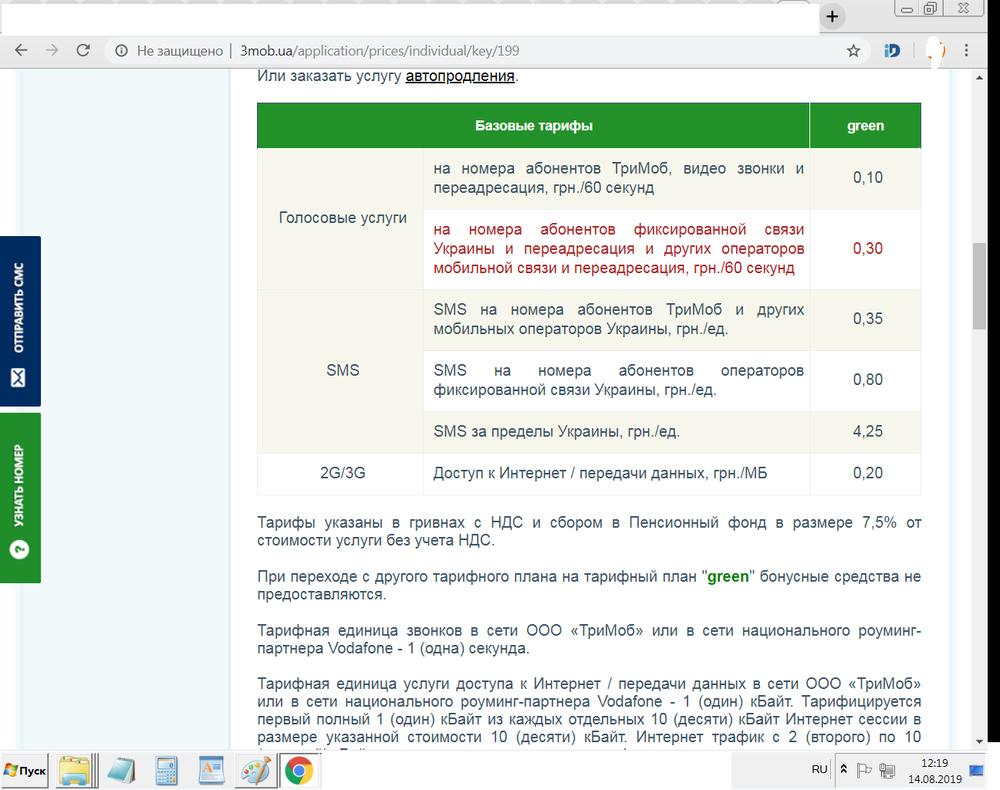Click the SMS за пределы Украины row
This screenshot has height=790, width=1000.
pos(616,432)
